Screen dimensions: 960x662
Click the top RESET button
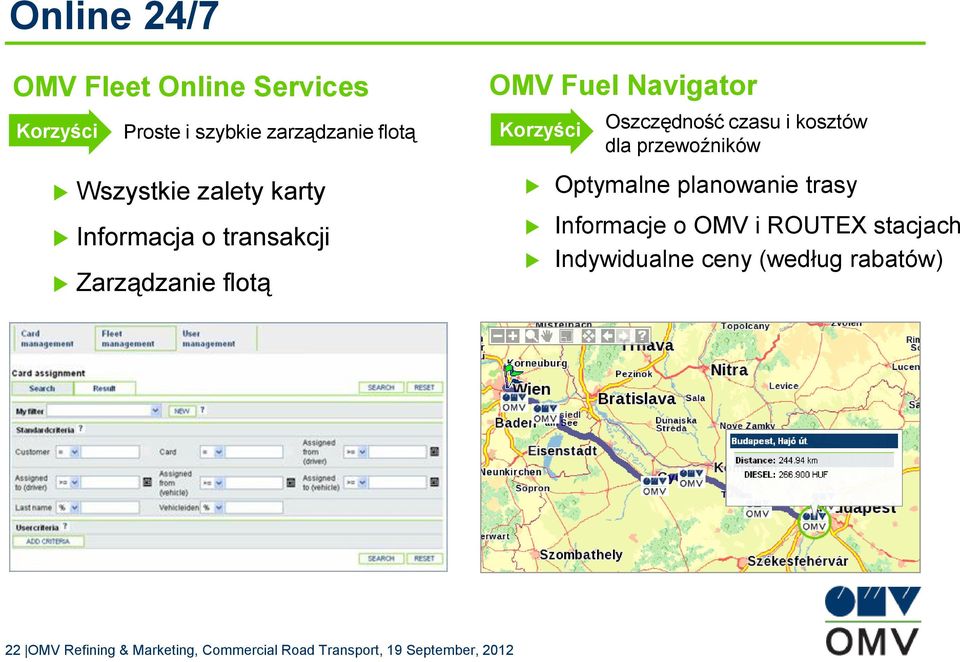424,387
